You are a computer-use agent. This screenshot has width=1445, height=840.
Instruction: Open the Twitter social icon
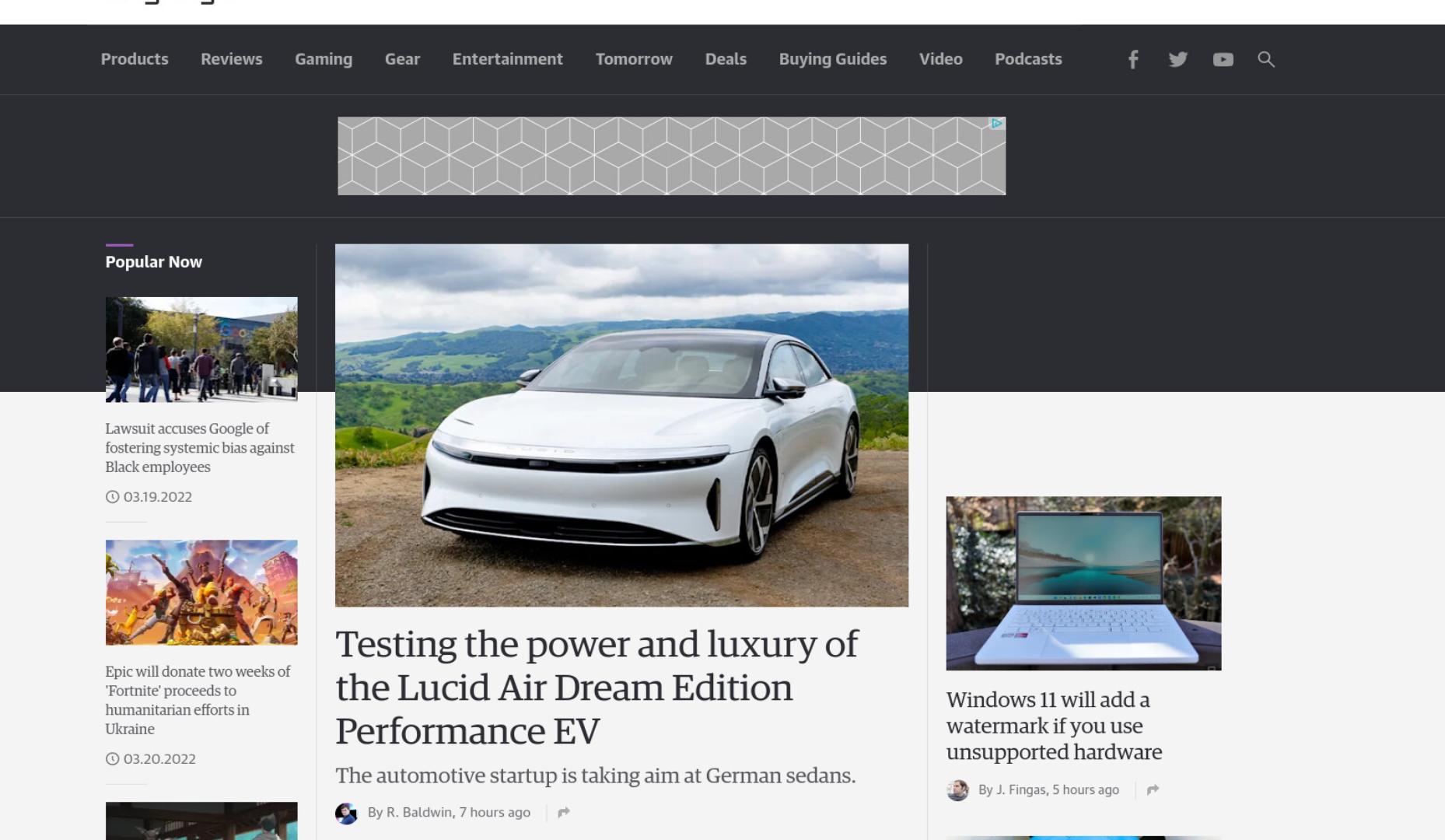1177,59
